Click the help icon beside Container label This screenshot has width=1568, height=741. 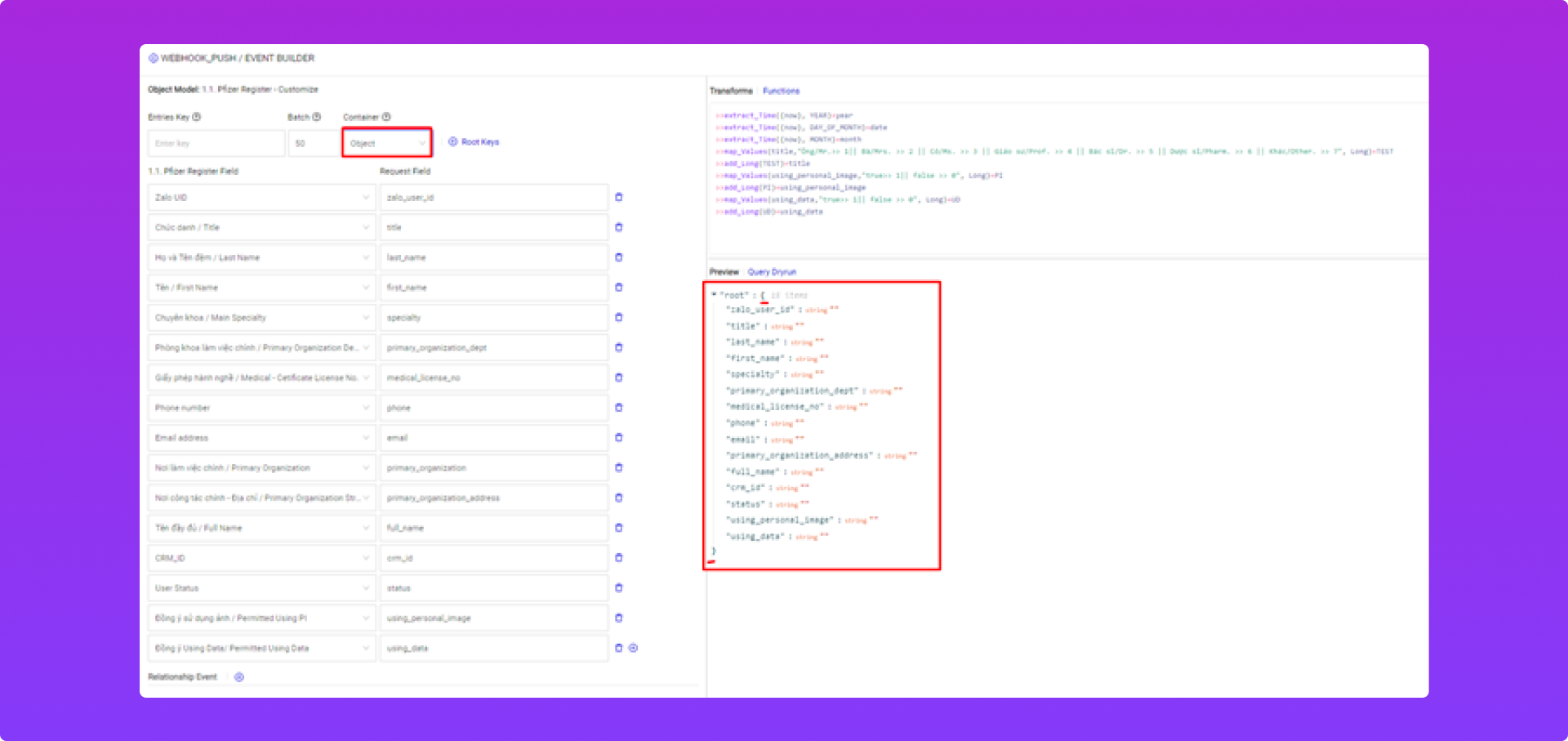click(x=386, y=117)
